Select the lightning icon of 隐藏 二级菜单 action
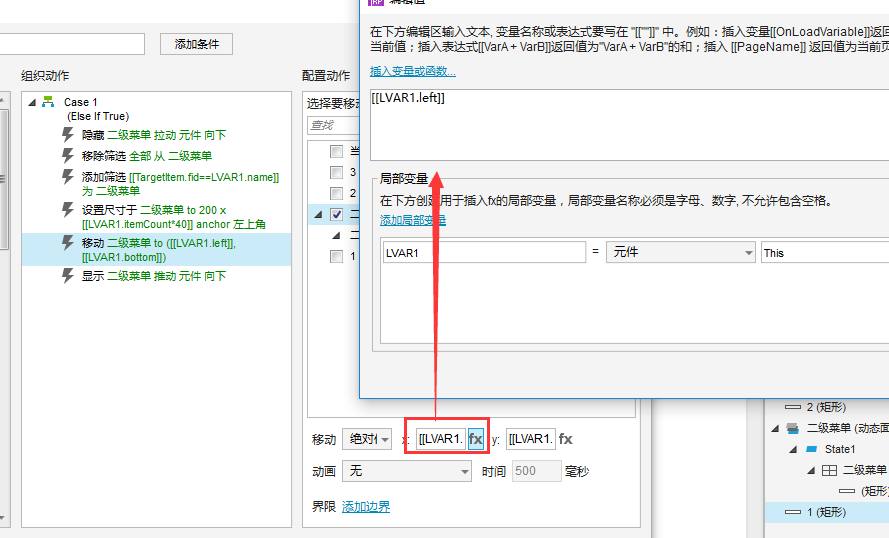889x538 pixels. [68, 135]
